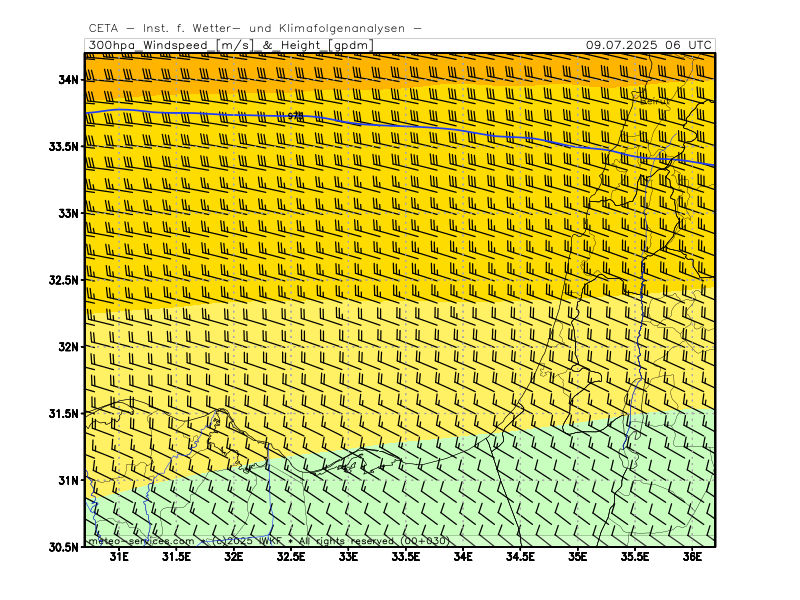Viewport: 800px width, 600px height.
Task: Click the 31.5E longitude label
Action: 177,557
